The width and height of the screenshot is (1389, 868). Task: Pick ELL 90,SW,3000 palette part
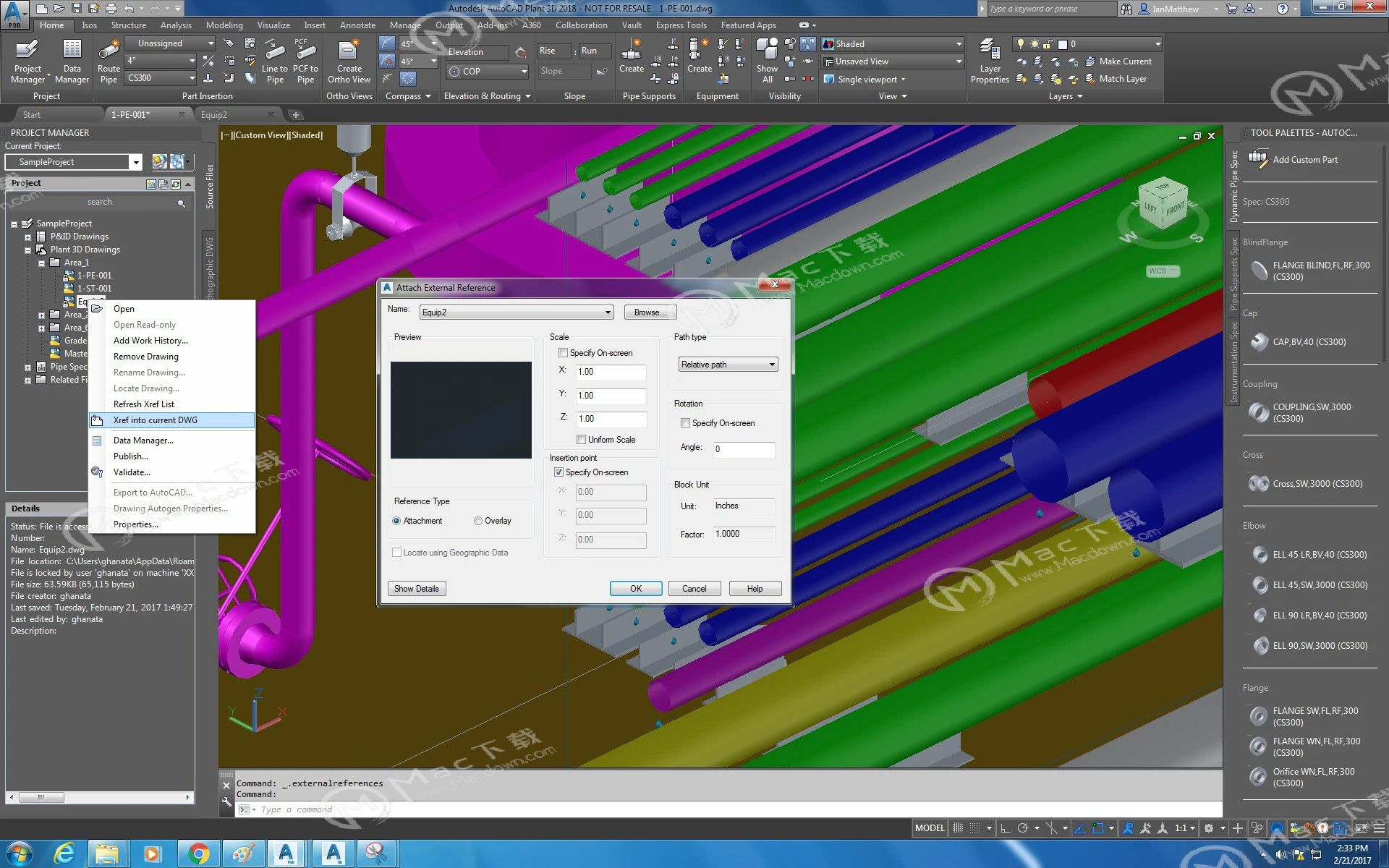click(1309, 645)
